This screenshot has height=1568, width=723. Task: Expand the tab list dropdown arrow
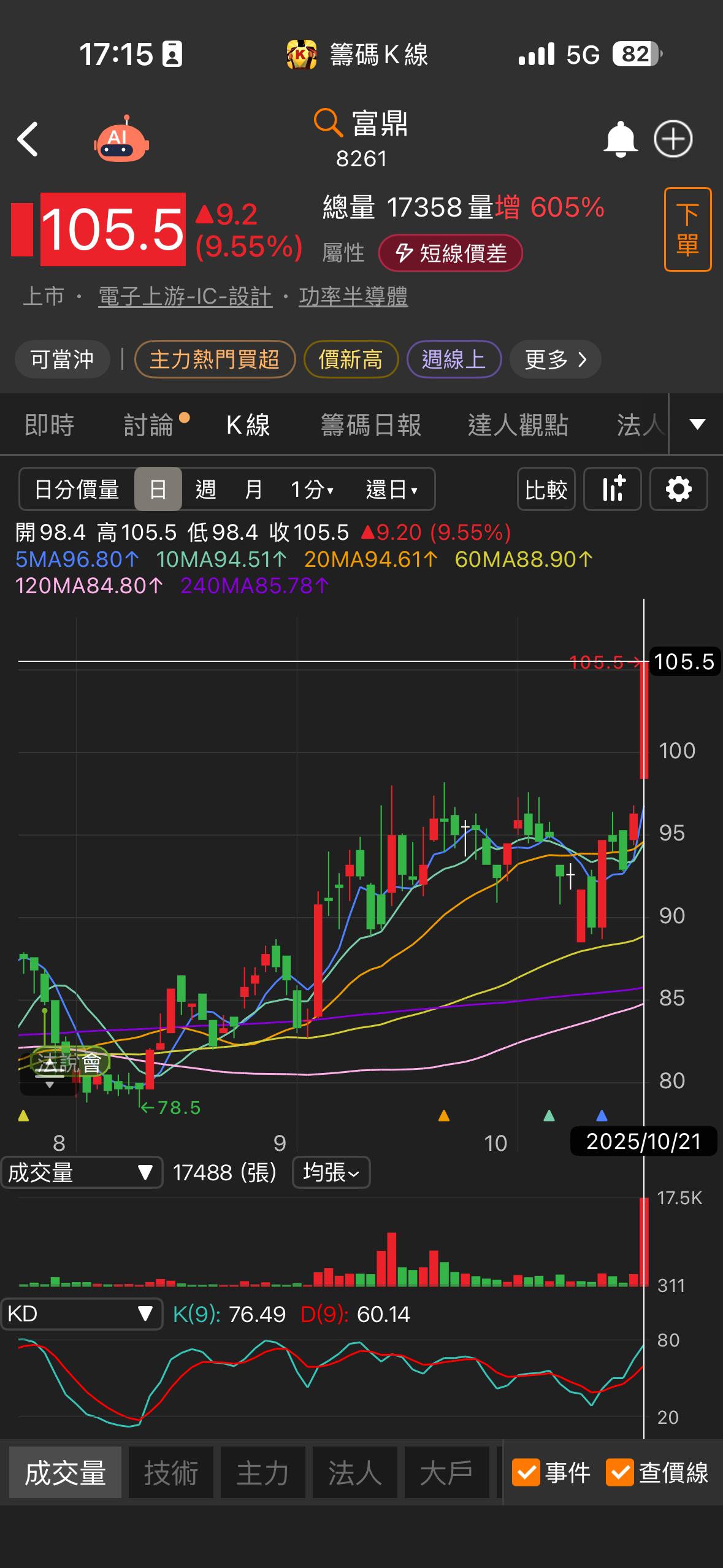tap(697, 425)
